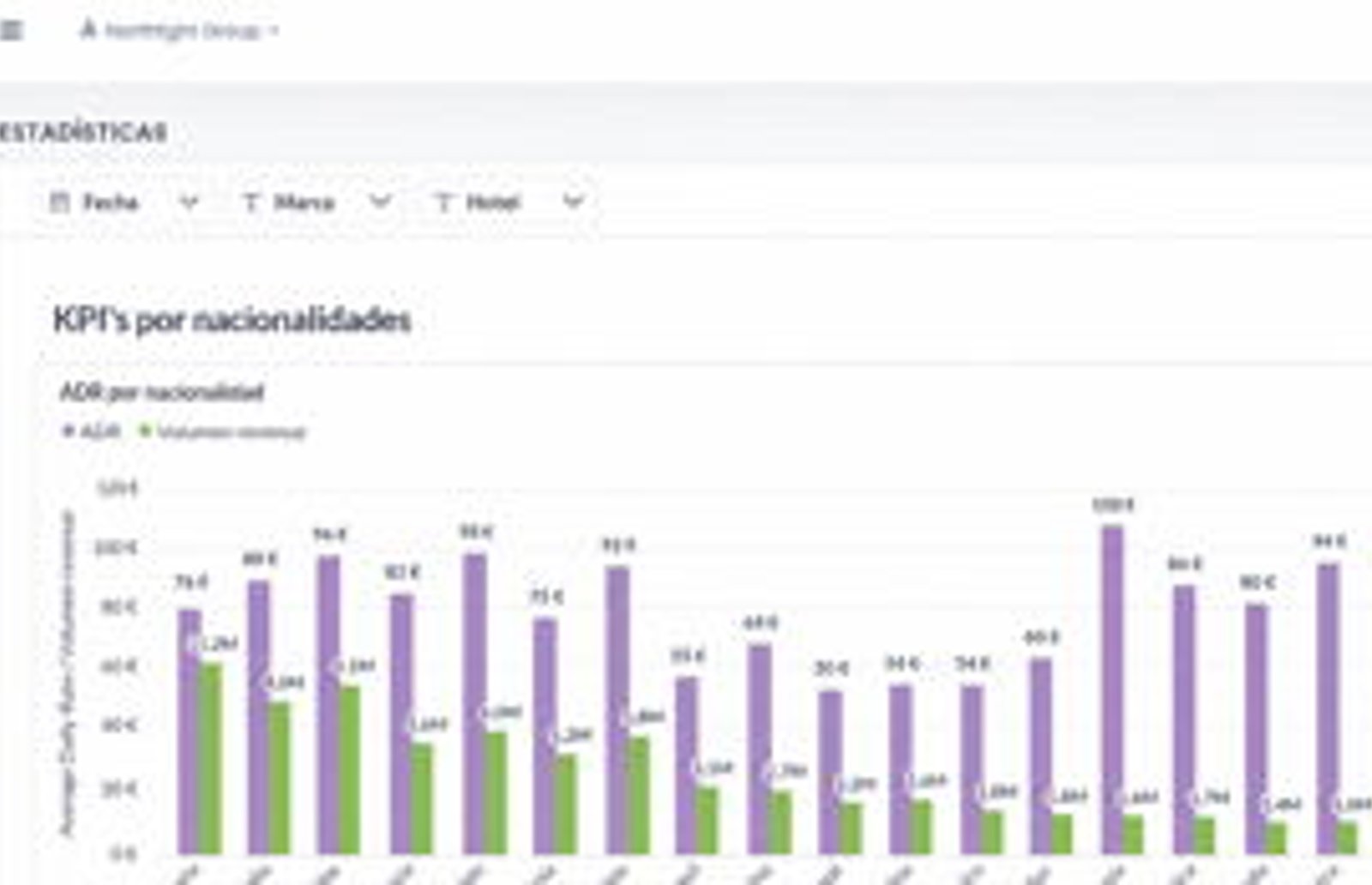Click the purple ADR legend dot
This screenshot has height=885, width=1372.
pos(69,430)
